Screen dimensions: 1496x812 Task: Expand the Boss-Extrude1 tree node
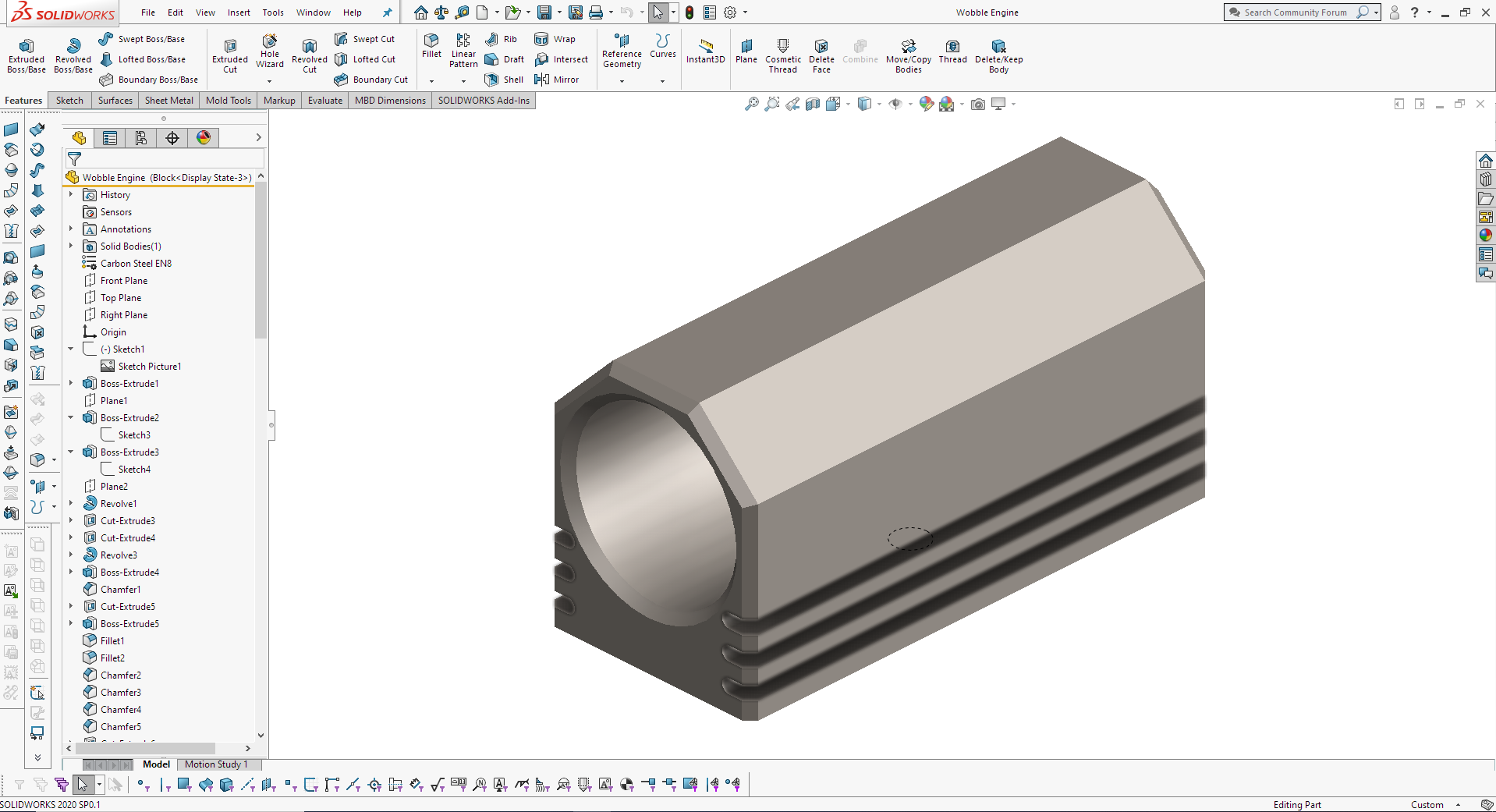(70, 383)
